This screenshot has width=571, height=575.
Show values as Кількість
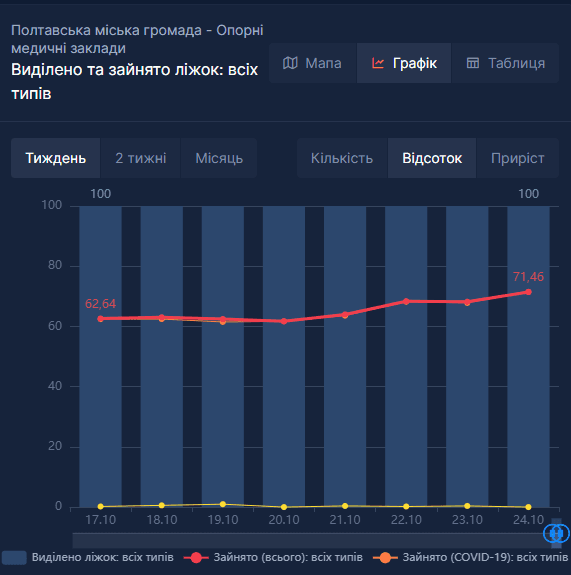[342, 158]
